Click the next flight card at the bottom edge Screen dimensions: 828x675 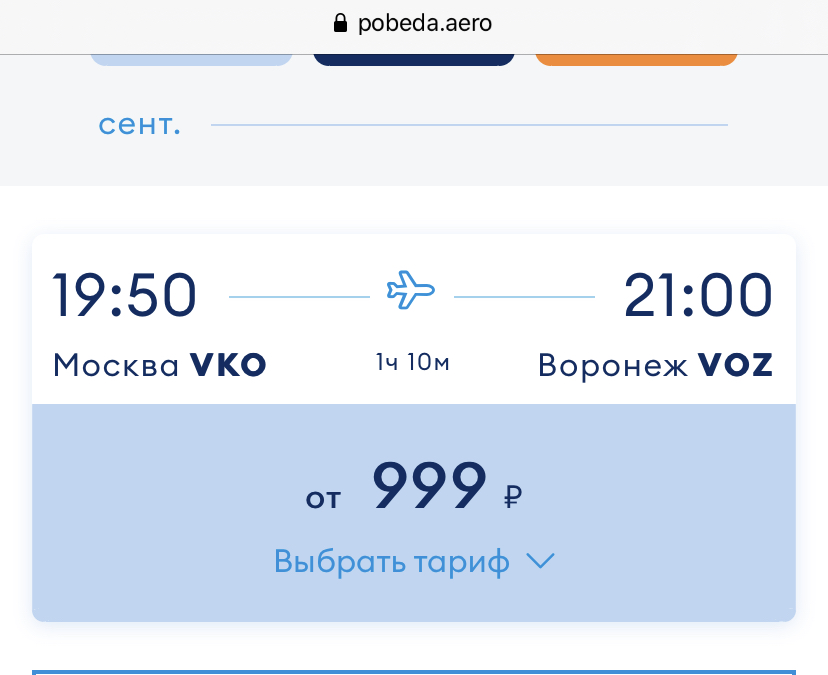point(414,672)
